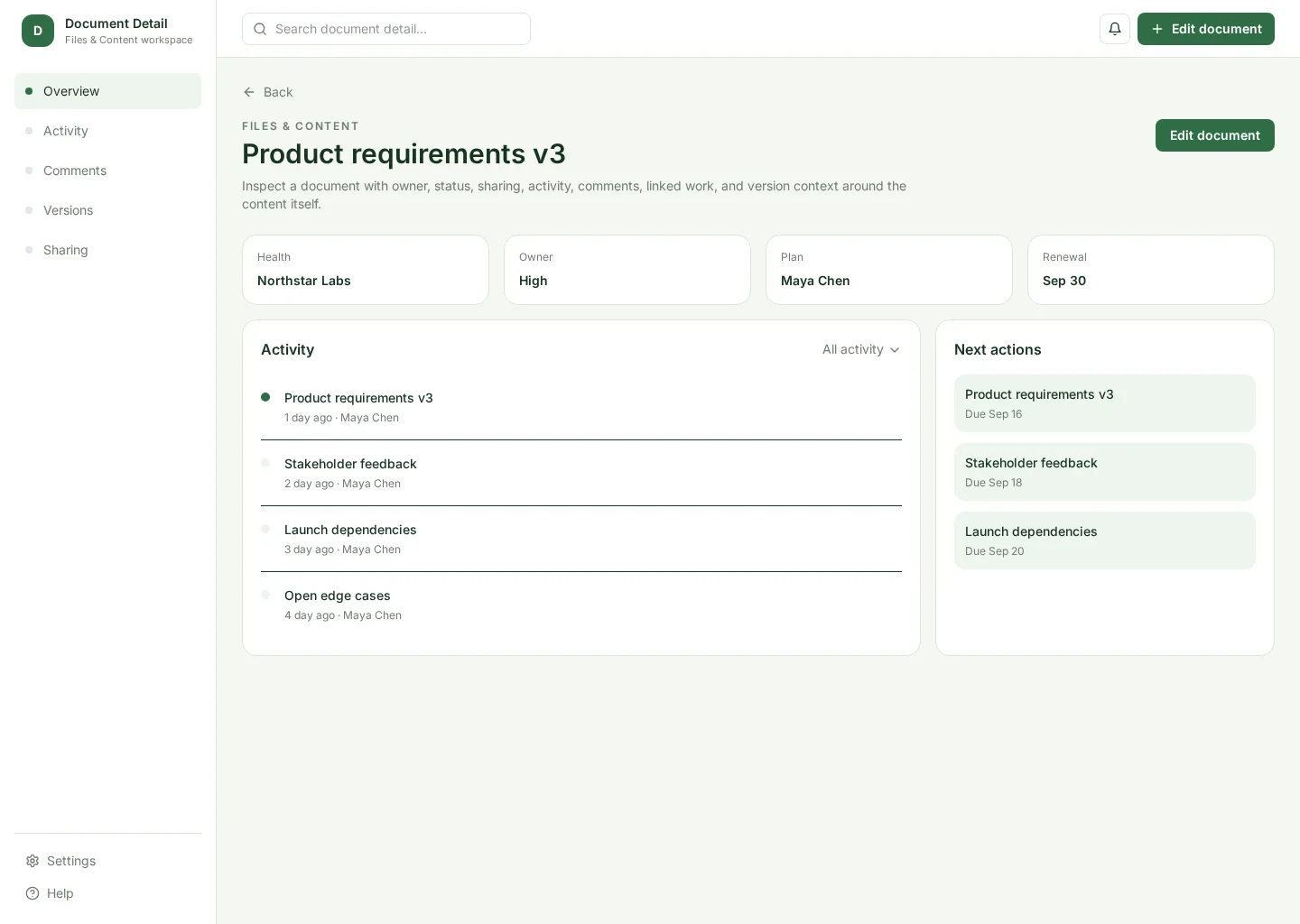Viewport: 1300px width, 924px height.
Task: Click Edit document button beside page title
Action: click(1215, 135)
